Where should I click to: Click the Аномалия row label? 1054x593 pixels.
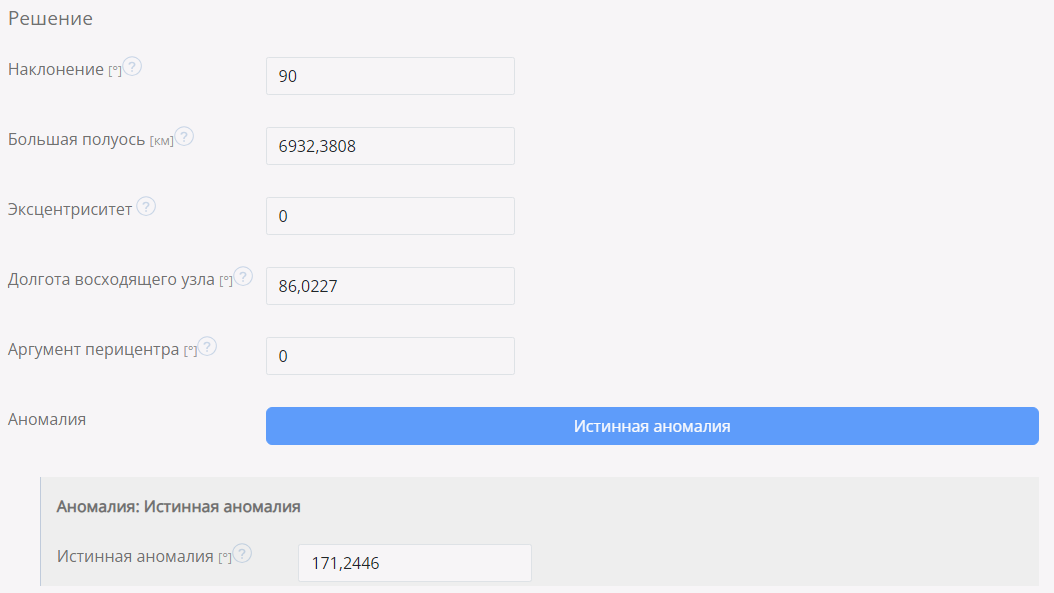click(x=47, y=420)
